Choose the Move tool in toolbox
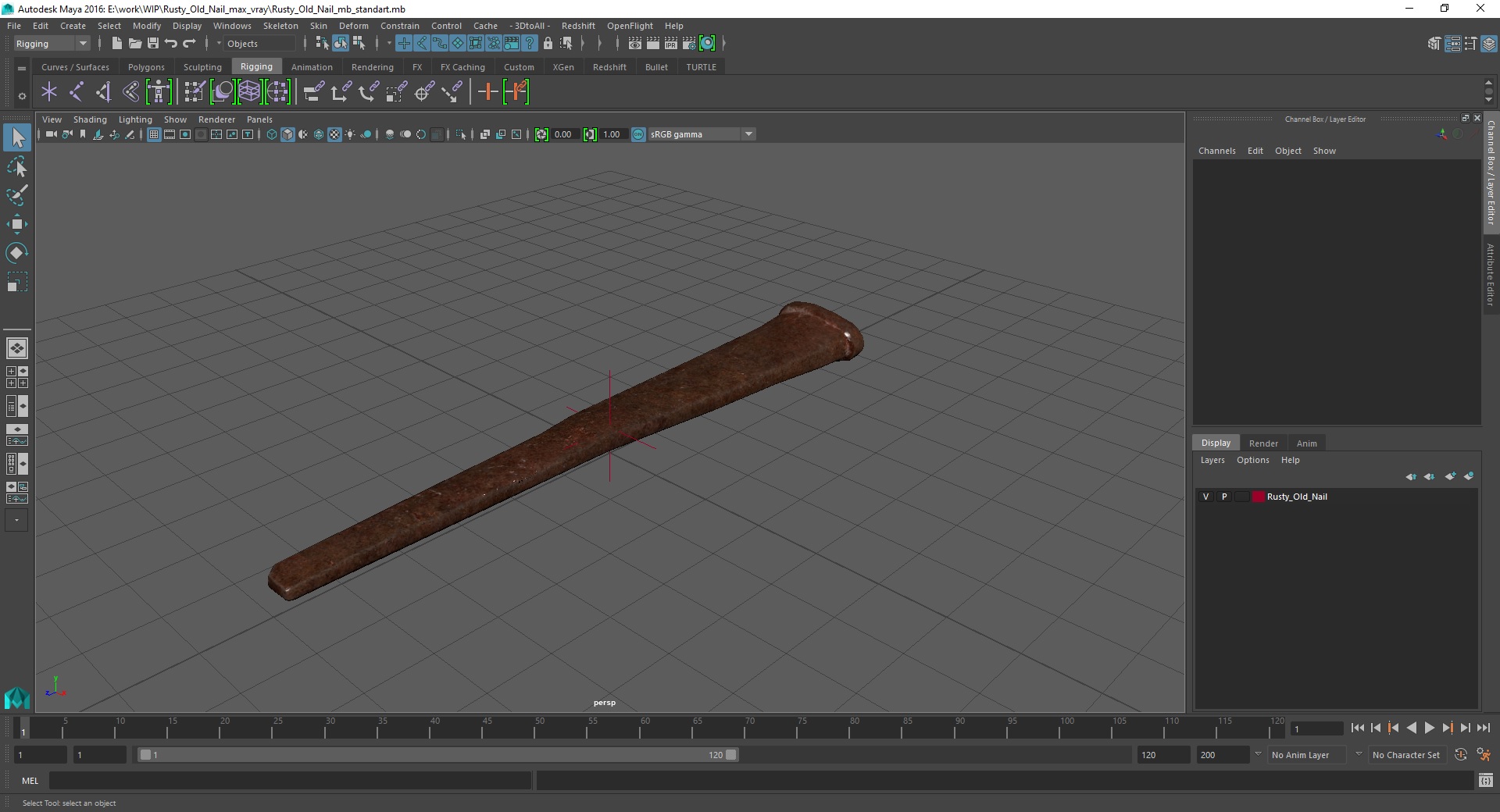The height and width of the screenshot is (812, 1500). tap(17, 224)
